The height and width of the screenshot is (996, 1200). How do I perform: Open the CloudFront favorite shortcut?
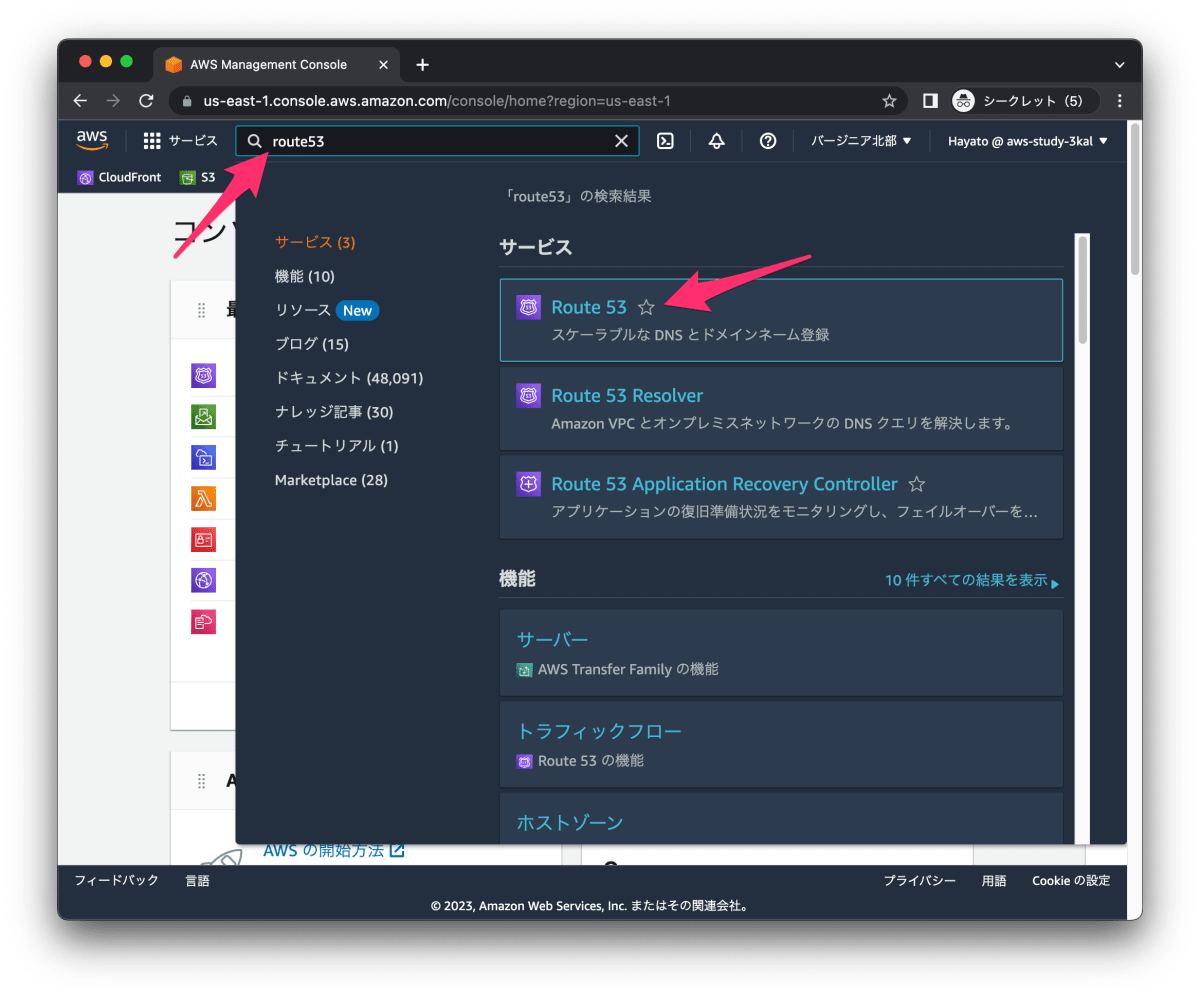(x=119, y=177)
